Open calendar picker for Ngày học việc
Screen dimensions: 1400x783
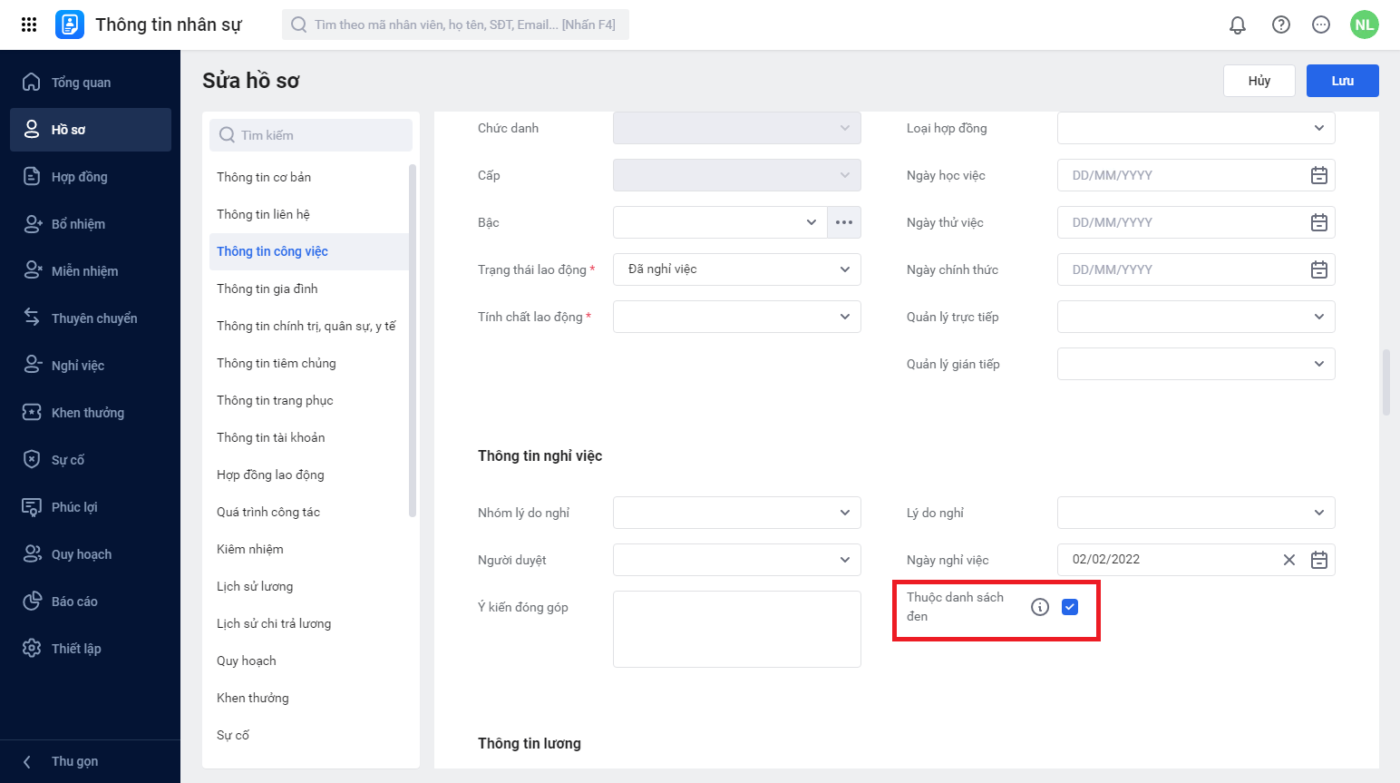pos(1319,175)
